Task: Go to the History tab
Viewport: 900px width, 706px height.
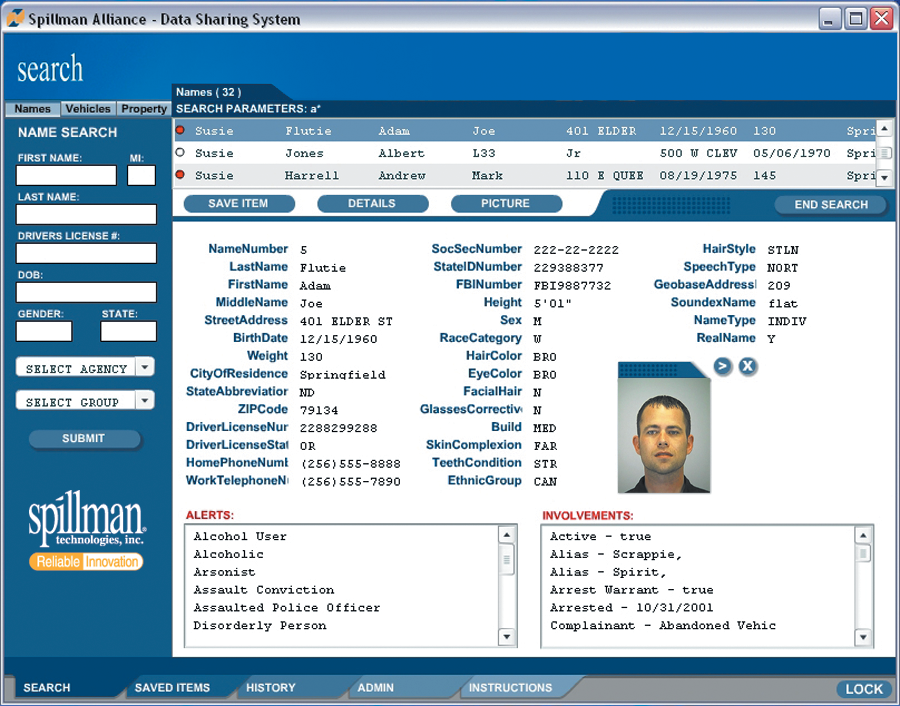Action: pyautogui.click(x=271, y=688)
